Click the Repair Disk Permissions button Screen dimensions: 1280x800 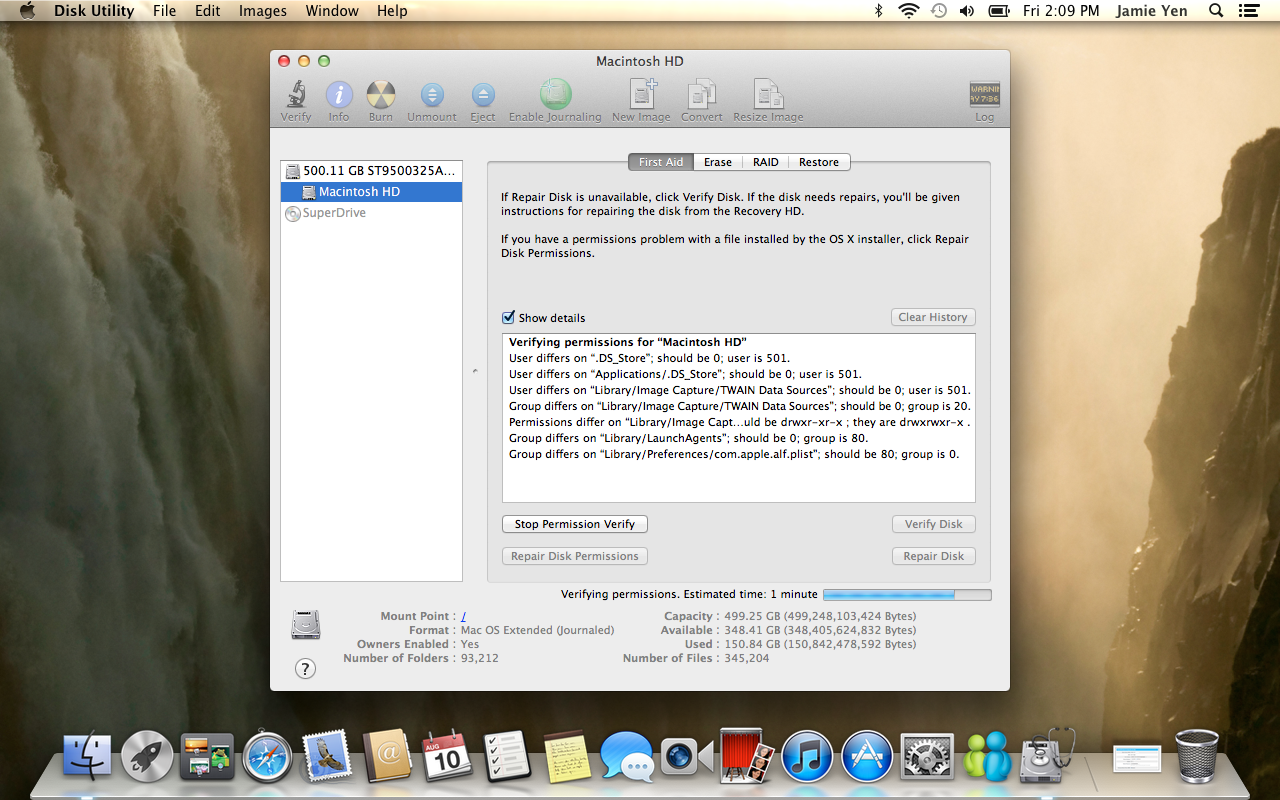575,556
